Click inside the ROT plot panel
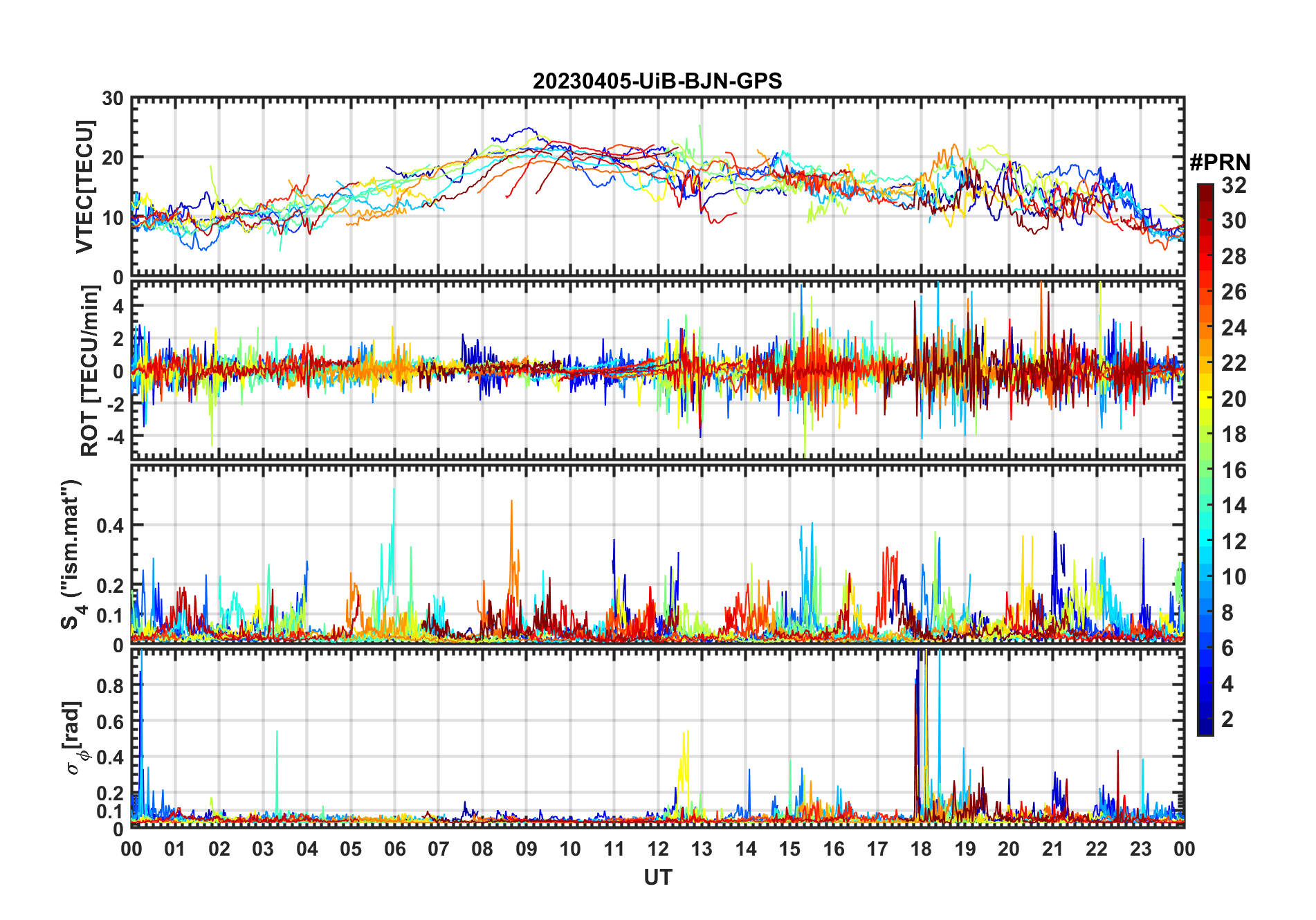 pyautogui.click(x=657, y=369)
